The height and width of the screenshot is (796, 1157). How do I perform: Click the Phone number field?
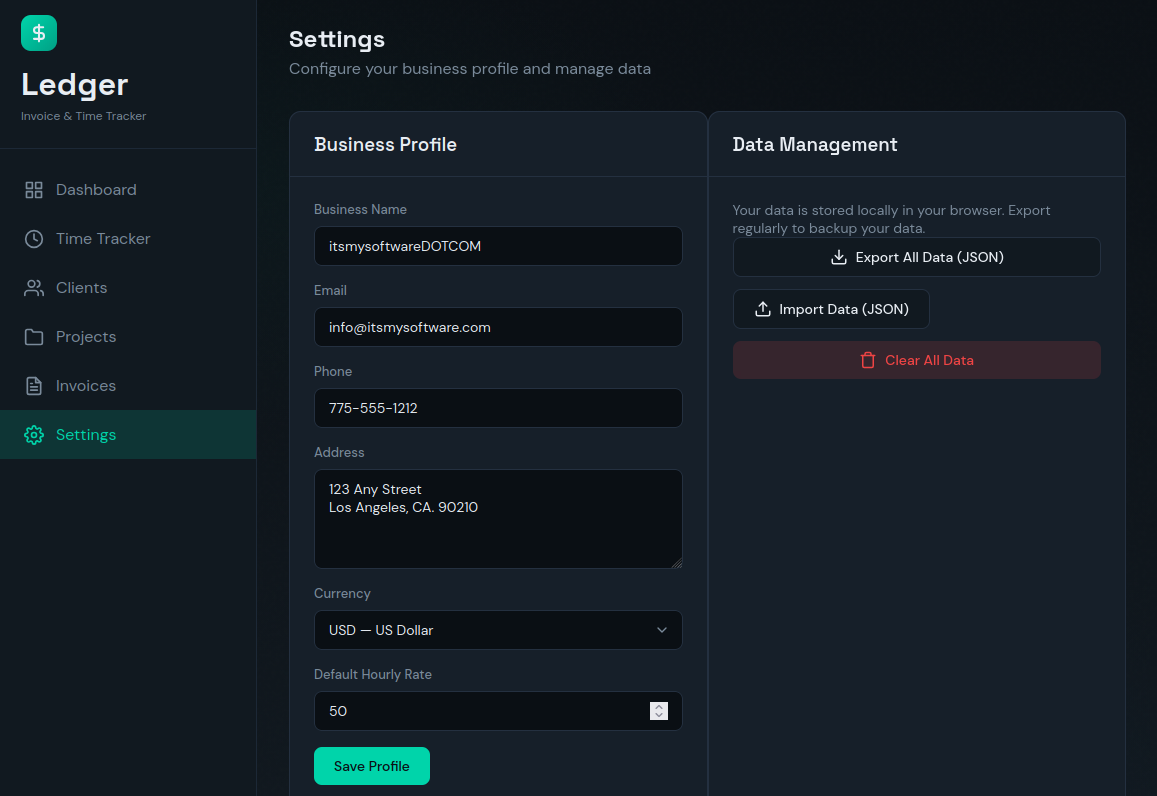point(498,408)
